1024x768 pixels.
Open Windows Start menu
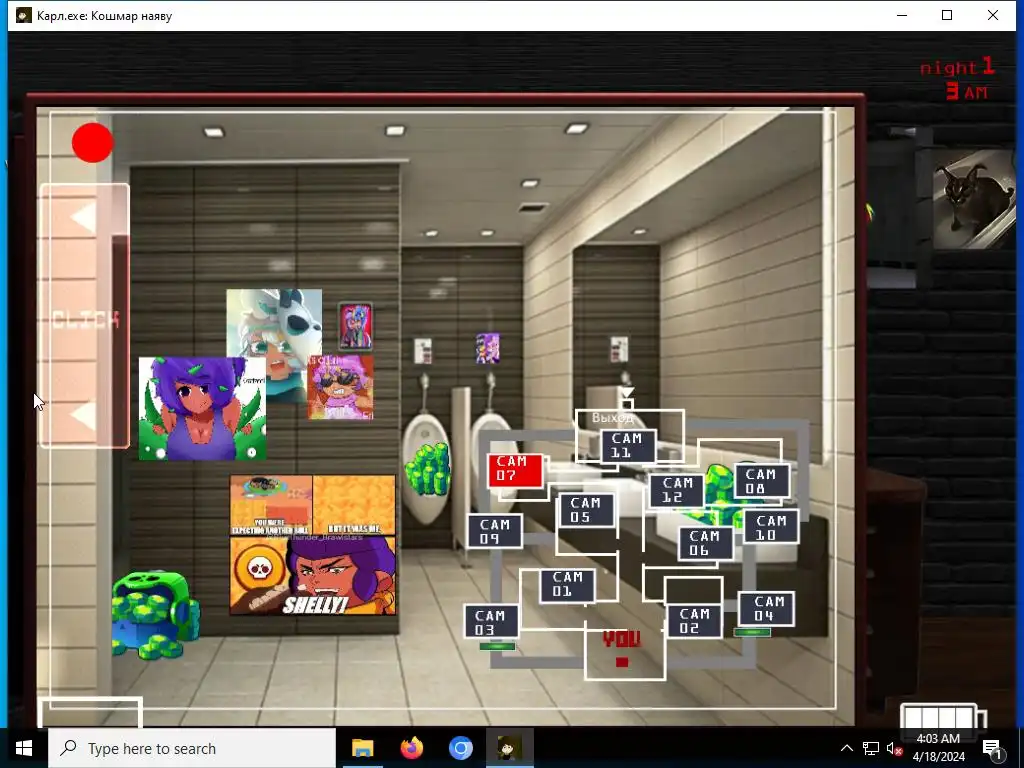point(24,748)
